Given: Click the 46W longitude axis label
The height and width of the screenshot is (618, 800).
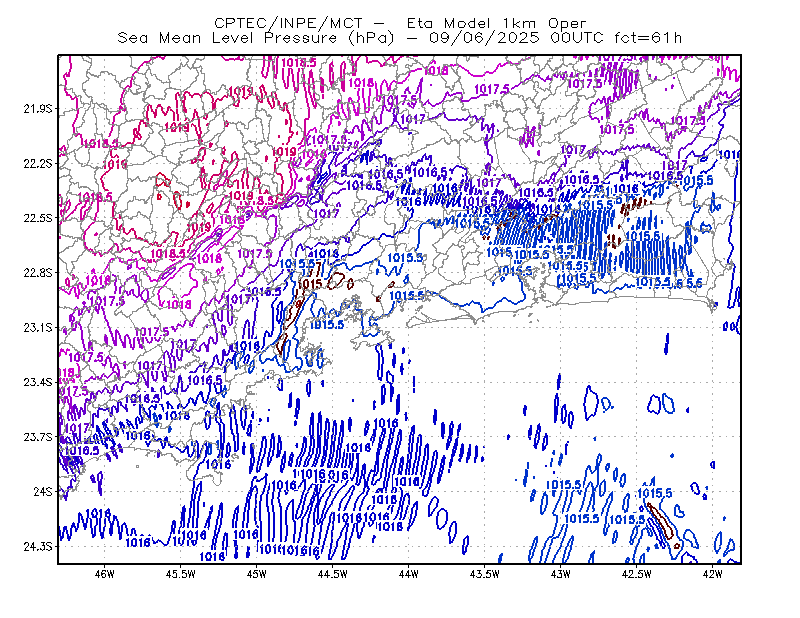Looking at the screenshot, I should tap(105, 574).
